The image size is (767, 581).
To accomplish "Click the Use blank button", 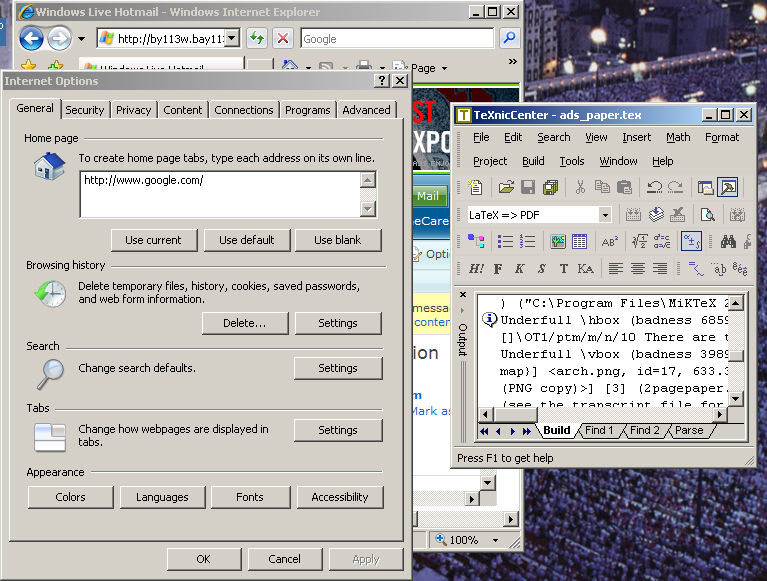I will tap(338, 240).
